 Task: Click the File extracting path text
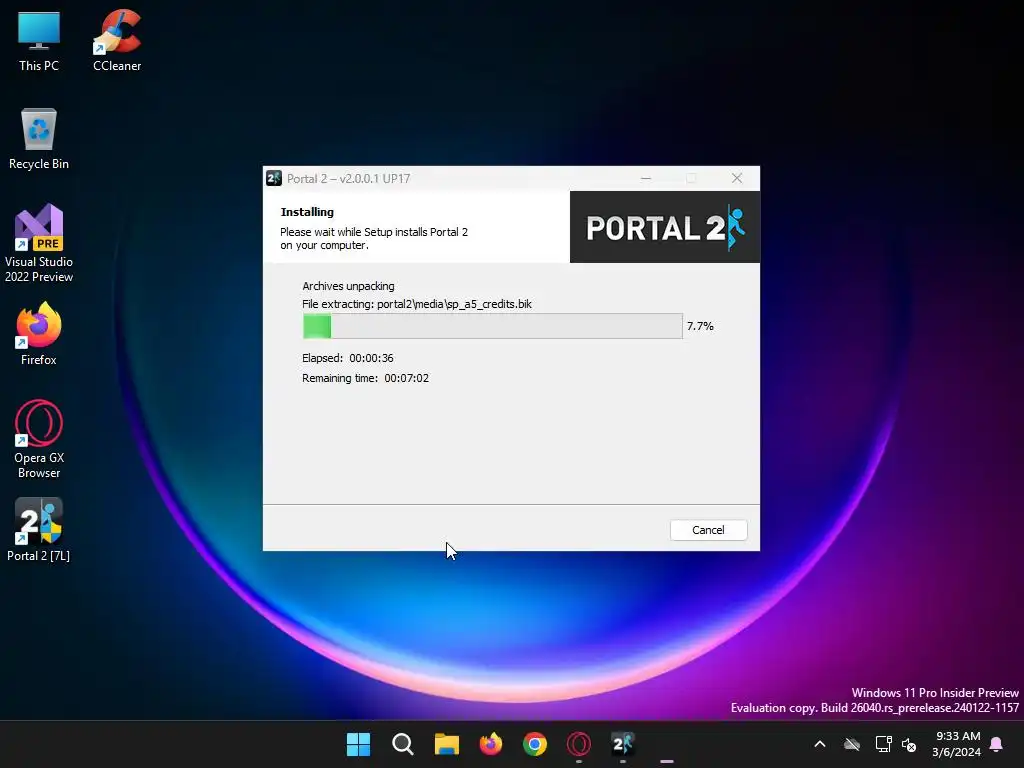(417, 304)
